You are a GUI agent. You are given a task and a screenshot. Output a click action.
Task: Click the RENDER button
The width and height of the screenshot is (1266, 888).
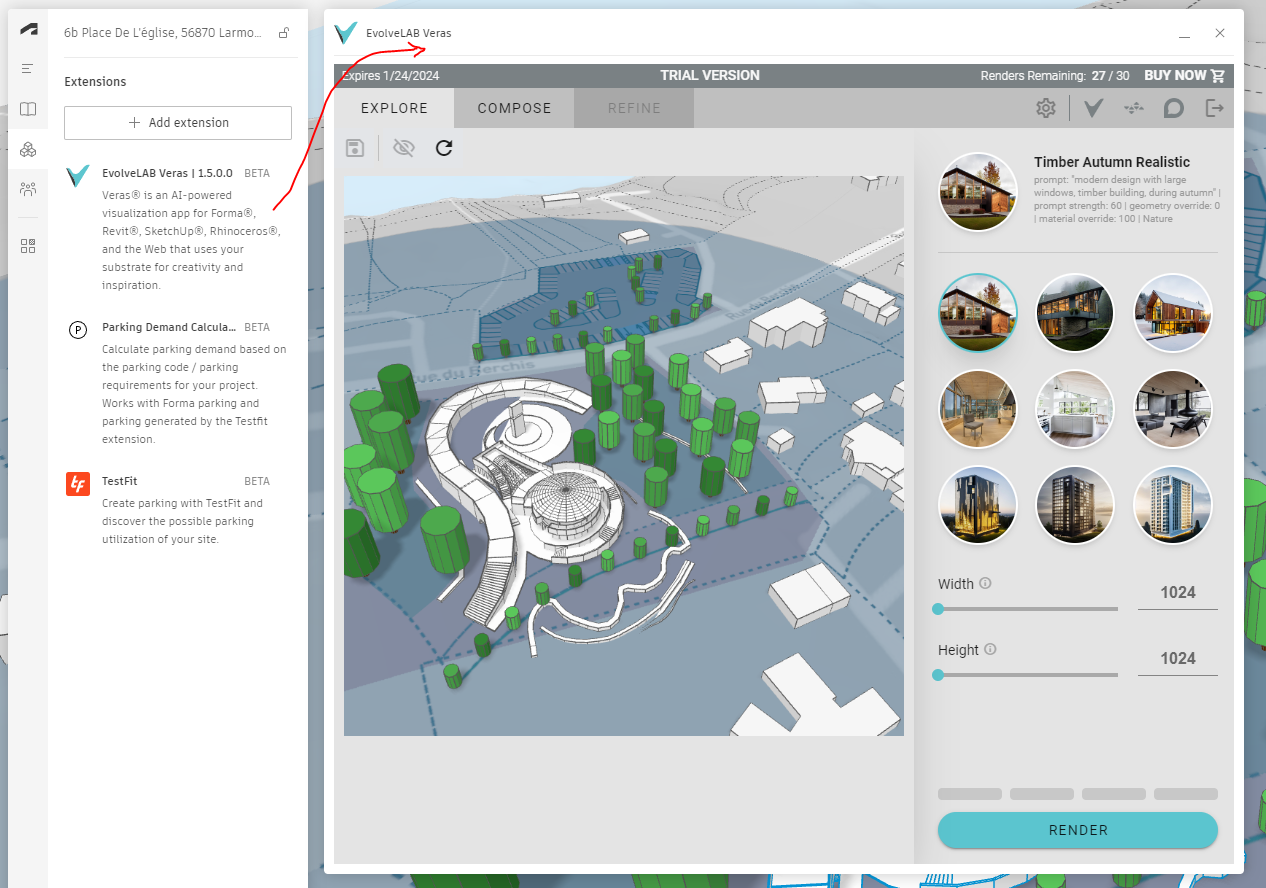click(1078, 830)
